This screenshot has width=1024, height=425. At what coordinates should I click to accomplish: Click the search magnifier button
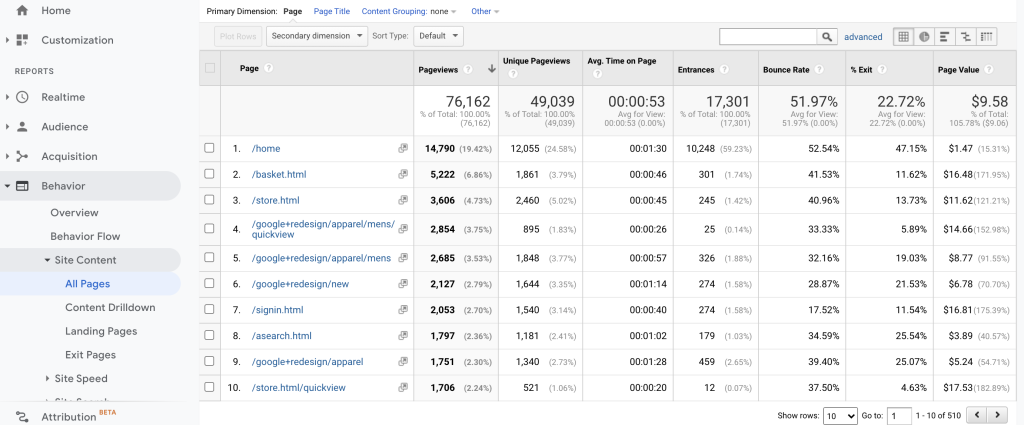tap(827, 37)
